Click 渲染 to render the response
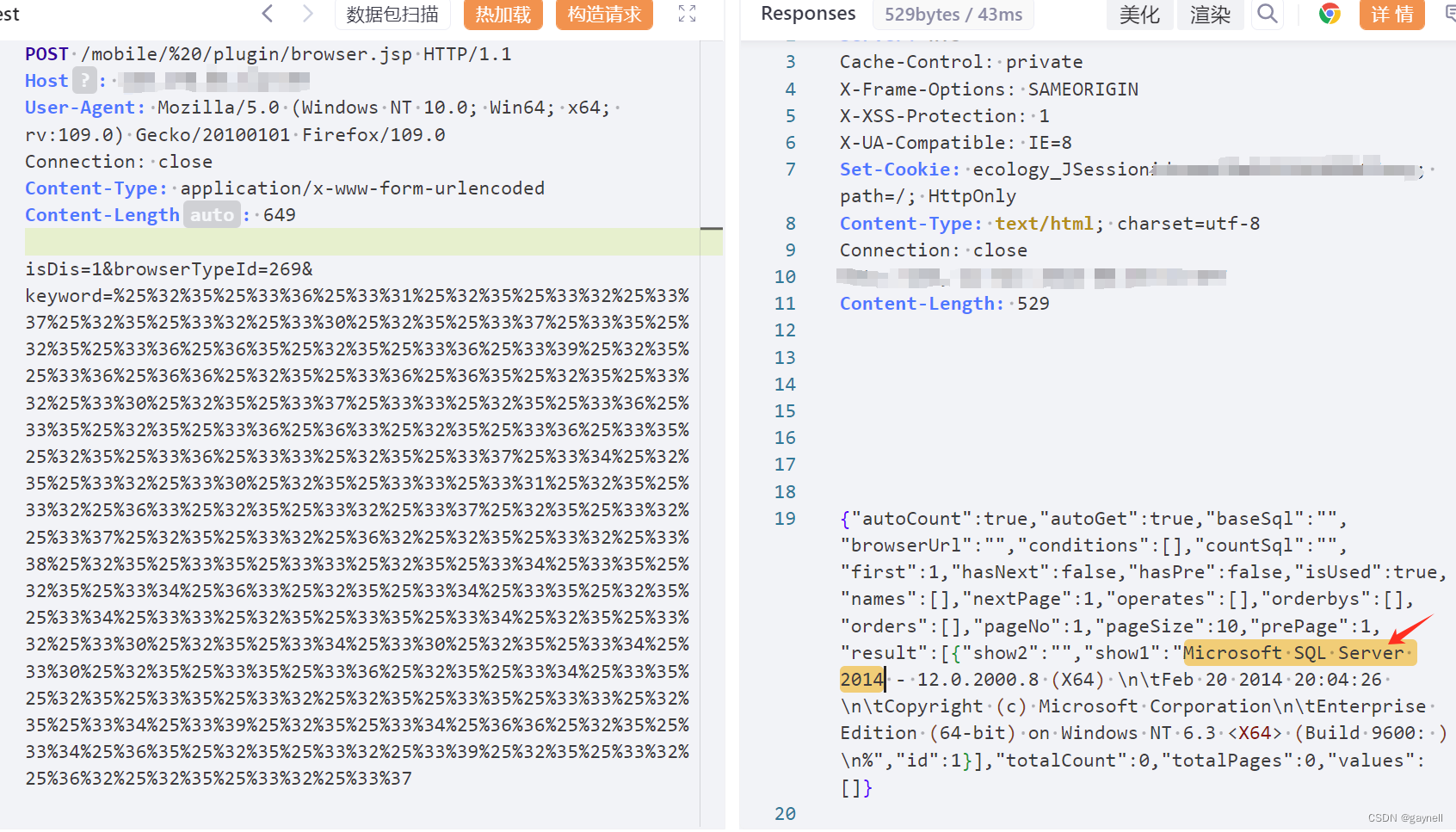The height and width of the screenshot is (832, 1456). (x=1210, y=15)
